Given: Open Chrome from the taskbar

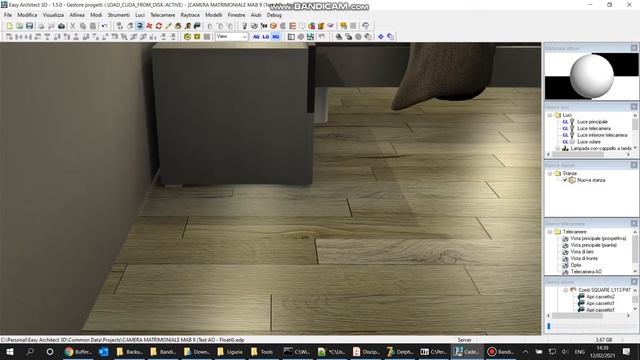Looking at the screenshot, I should [x=78, y=351].
